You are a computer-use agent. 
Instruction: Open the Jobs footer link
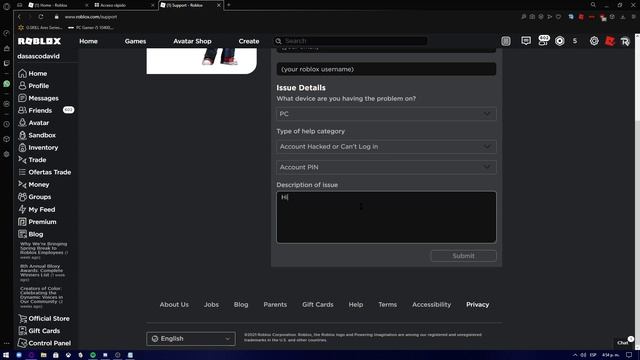click(211, 304)
